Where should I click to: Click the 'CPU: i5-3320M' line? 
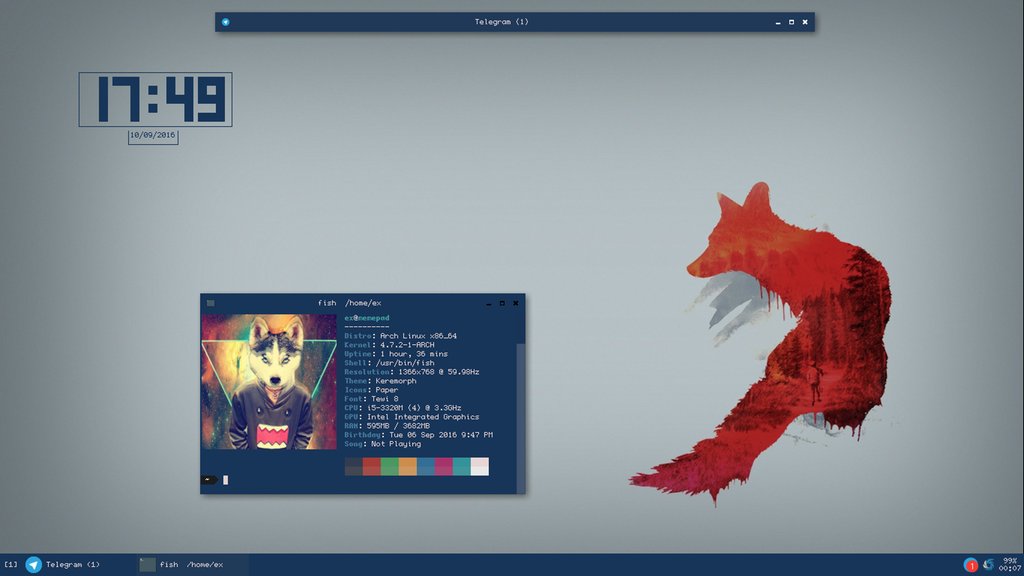pos(403,408)
